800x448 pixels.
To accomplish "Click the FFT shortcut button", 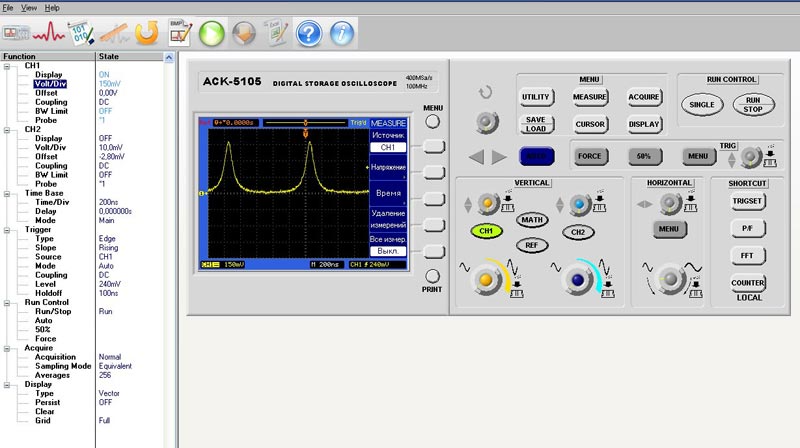I will tap(747, 256).
